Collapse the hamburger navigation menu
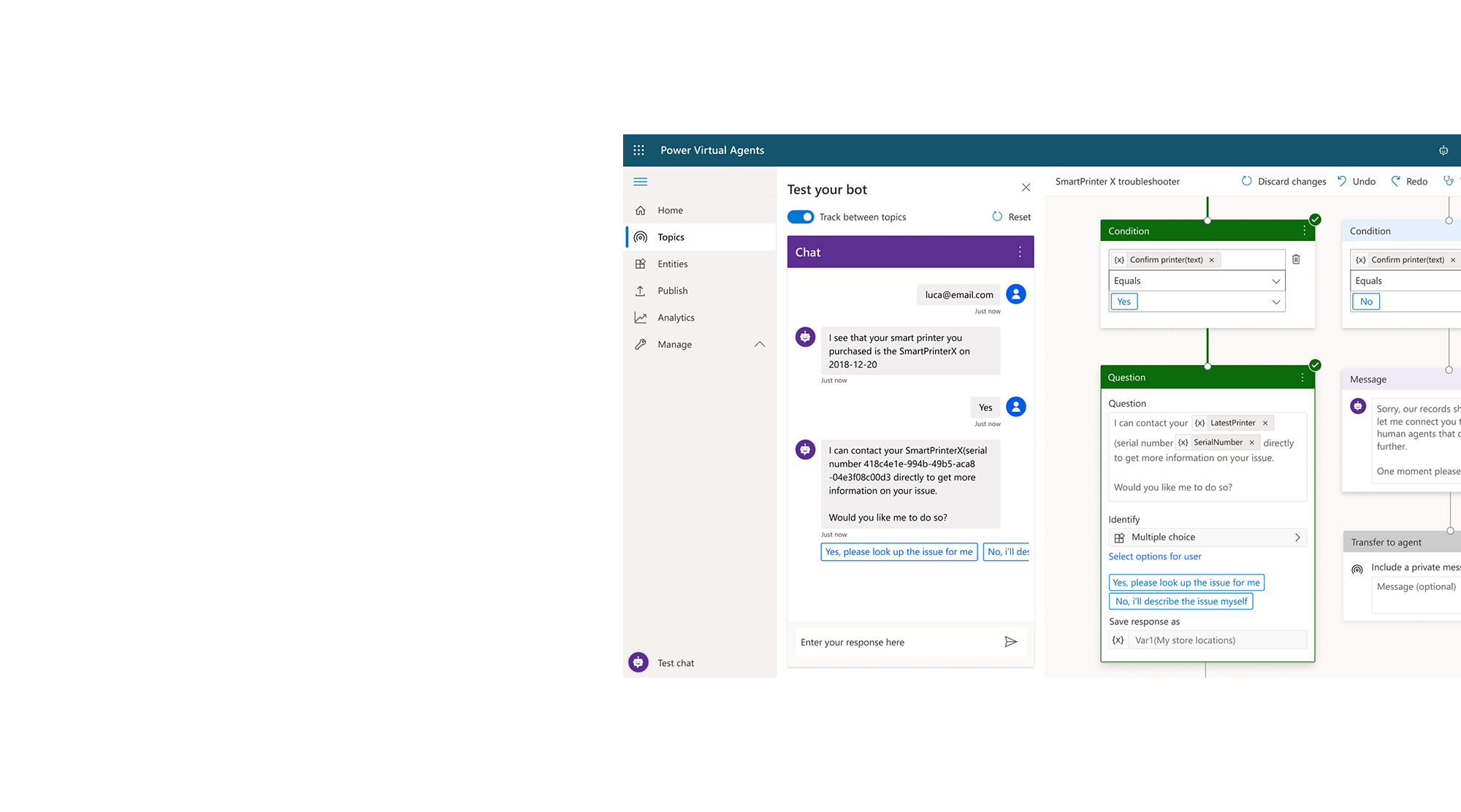Viewport: 1461px width, 812px height. pos(641,182)
